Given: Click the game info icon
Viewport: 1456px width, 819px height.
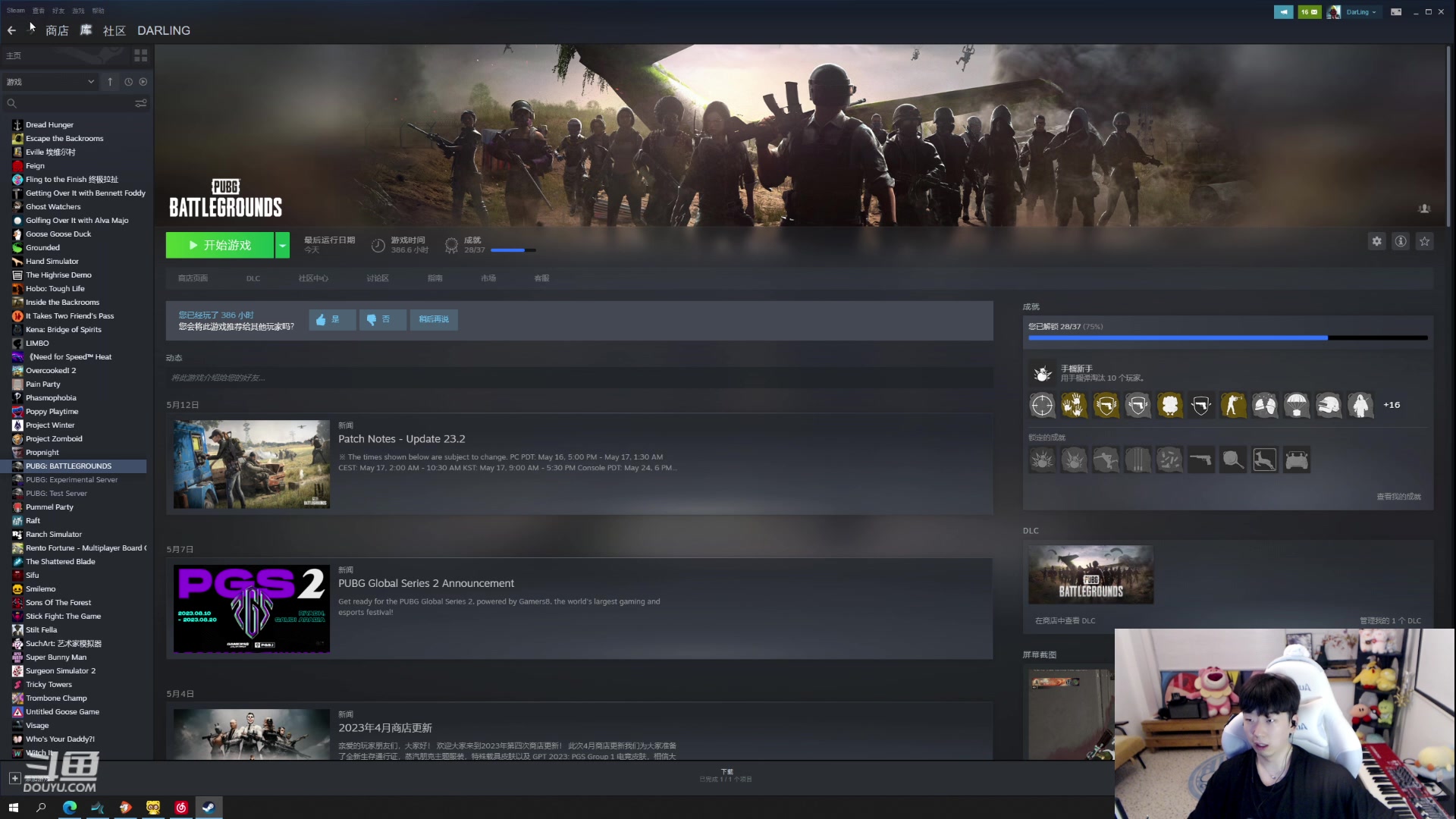Looking at the screenshot, I should click(1401, 241).
